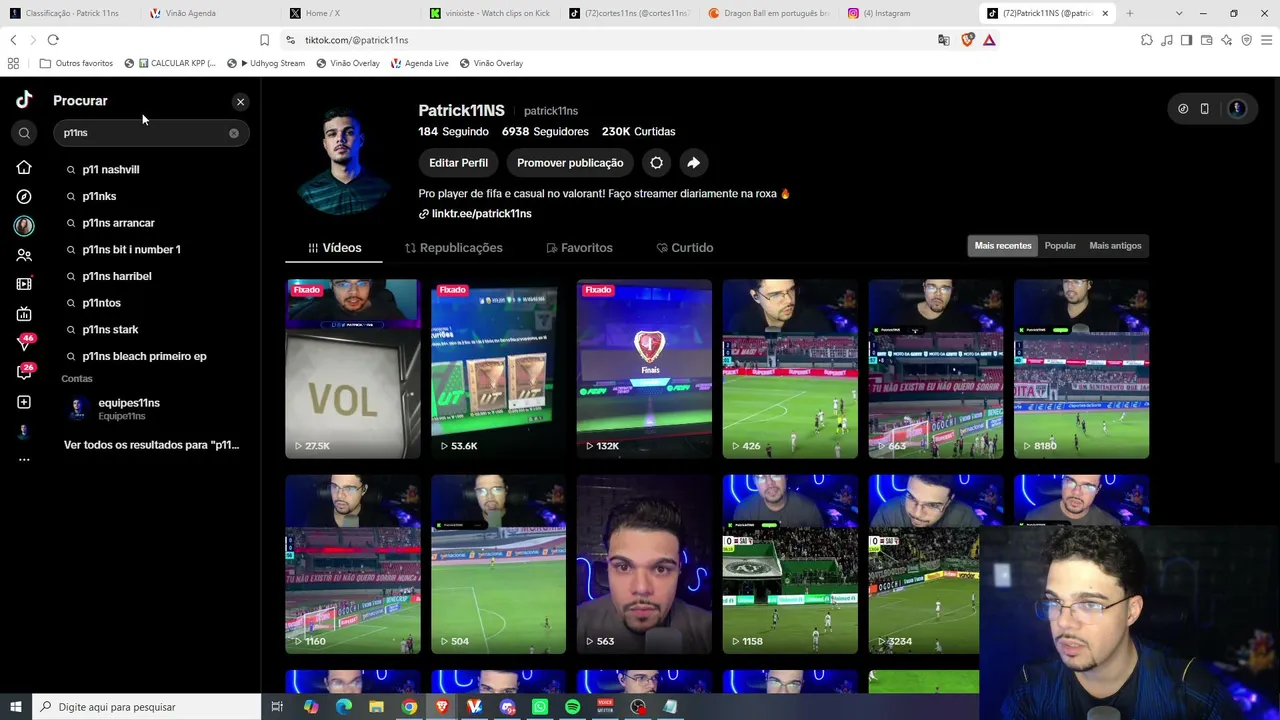The image size is (1280, 720).
Task: Click the sidebar search magnifier icon
Action: click(24, 133)
